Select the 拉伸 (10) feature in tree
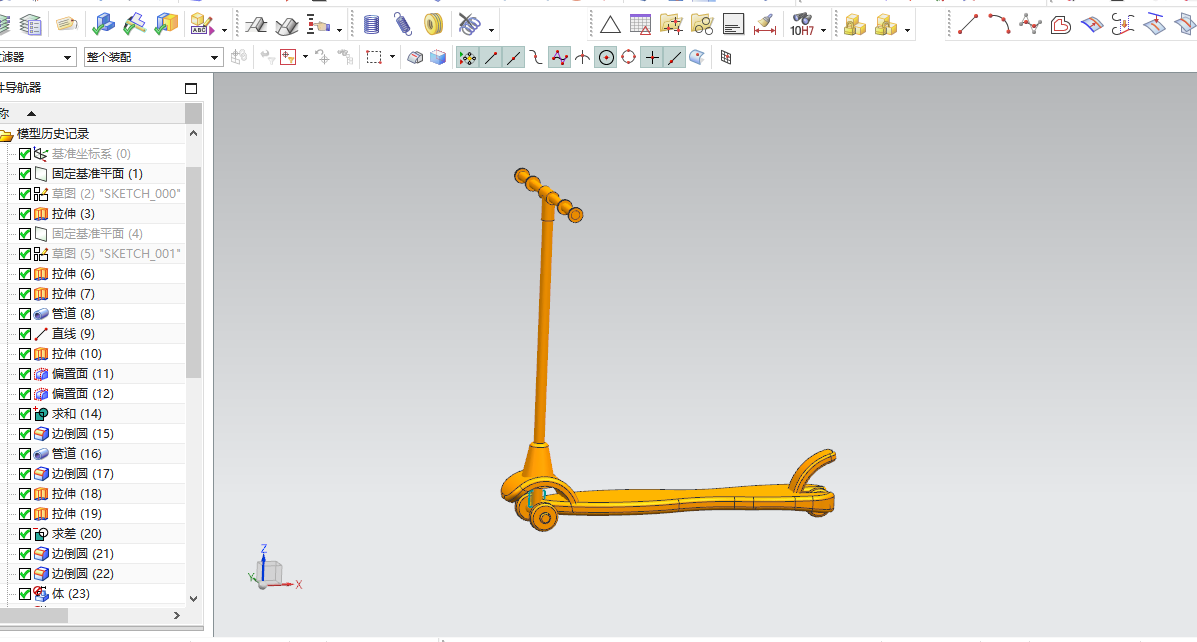 click(x=76, y=353)
